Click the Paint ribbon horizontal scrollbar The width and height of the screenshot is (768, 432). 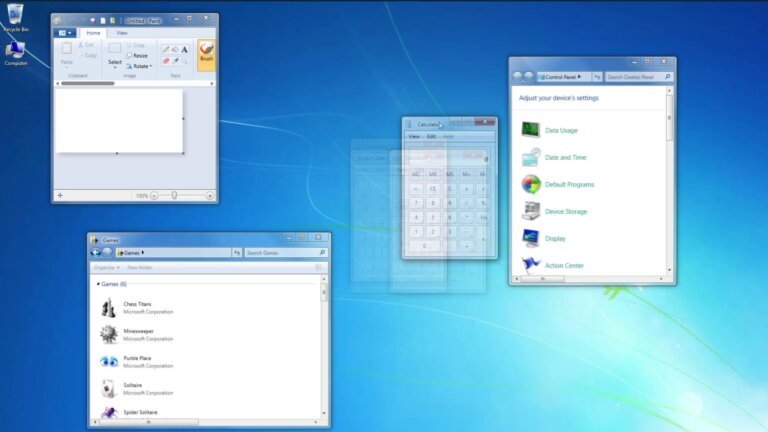pos(88,83)
